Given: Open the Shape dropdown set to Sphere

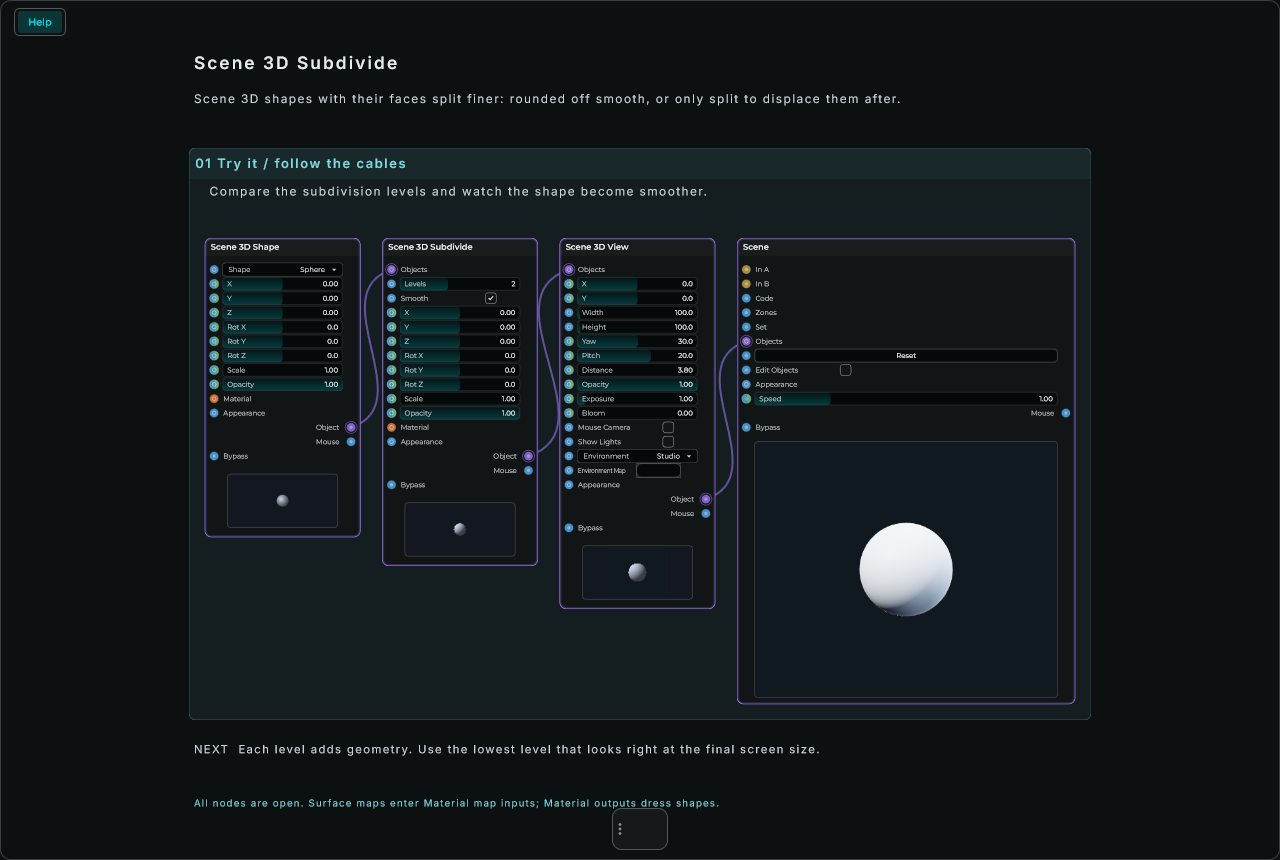Looking at the screenshot, I should click(x=283, y=270).
